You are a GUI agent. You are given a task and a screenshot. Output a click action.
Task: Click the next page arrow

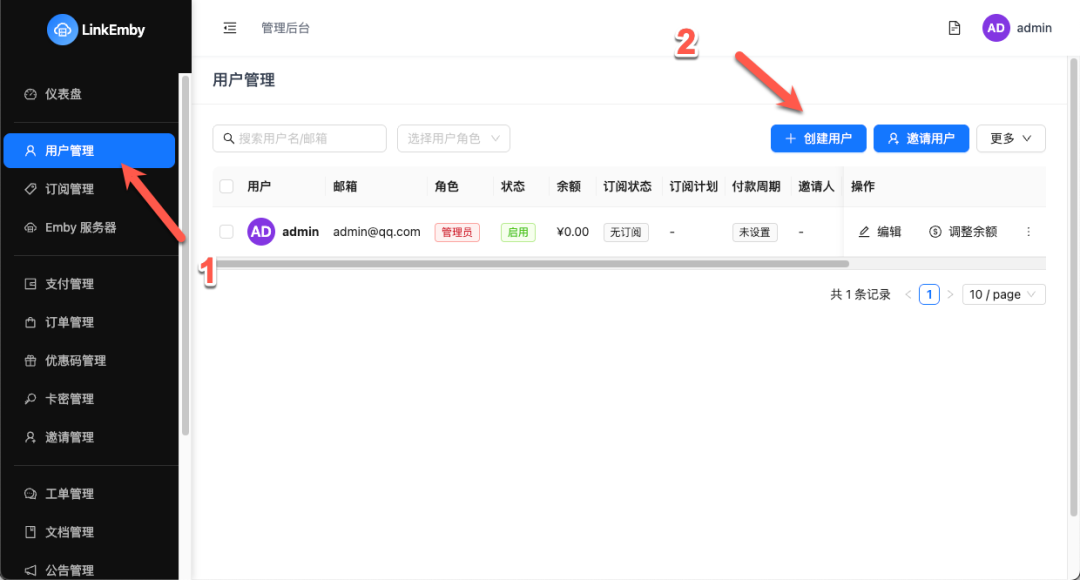click(x=950, y=295)
